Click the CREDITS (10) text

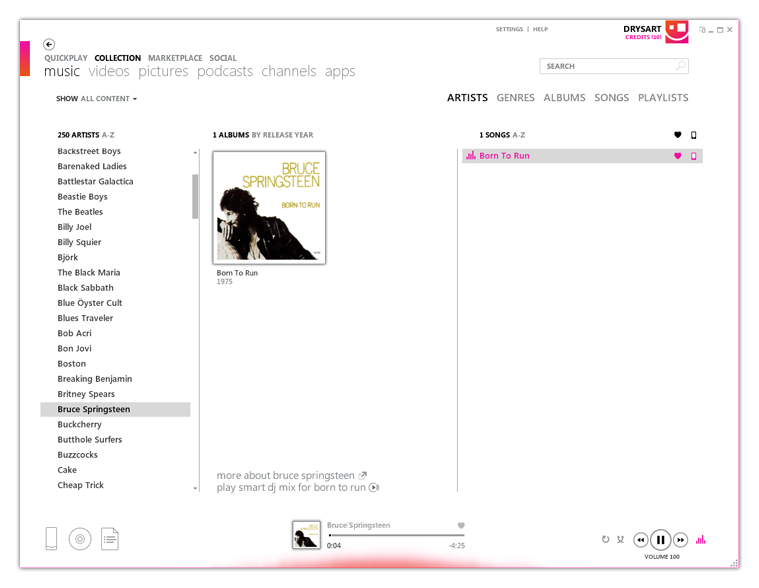pos(643,37)
